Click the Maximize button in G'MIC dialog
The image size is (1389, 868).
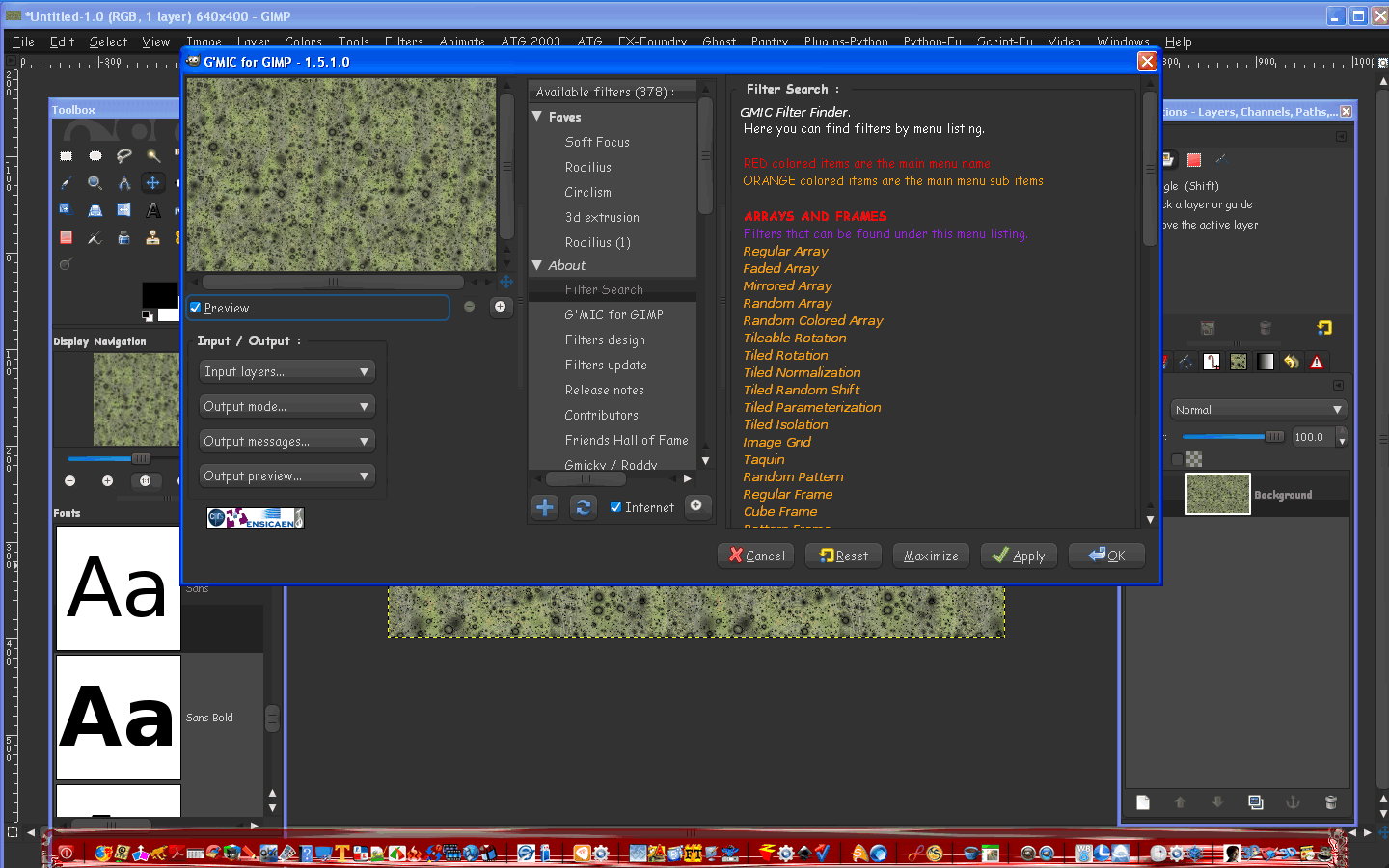point(931,556)
